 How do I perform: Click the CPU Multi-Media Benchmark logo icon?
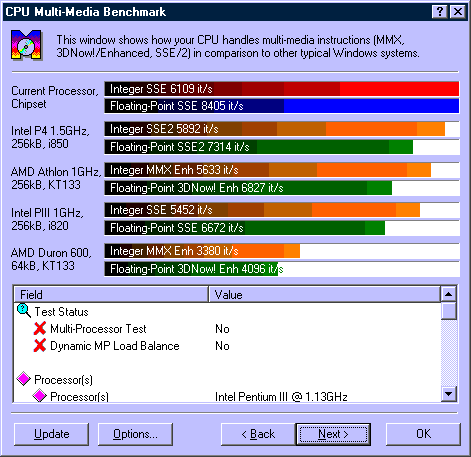27,45
